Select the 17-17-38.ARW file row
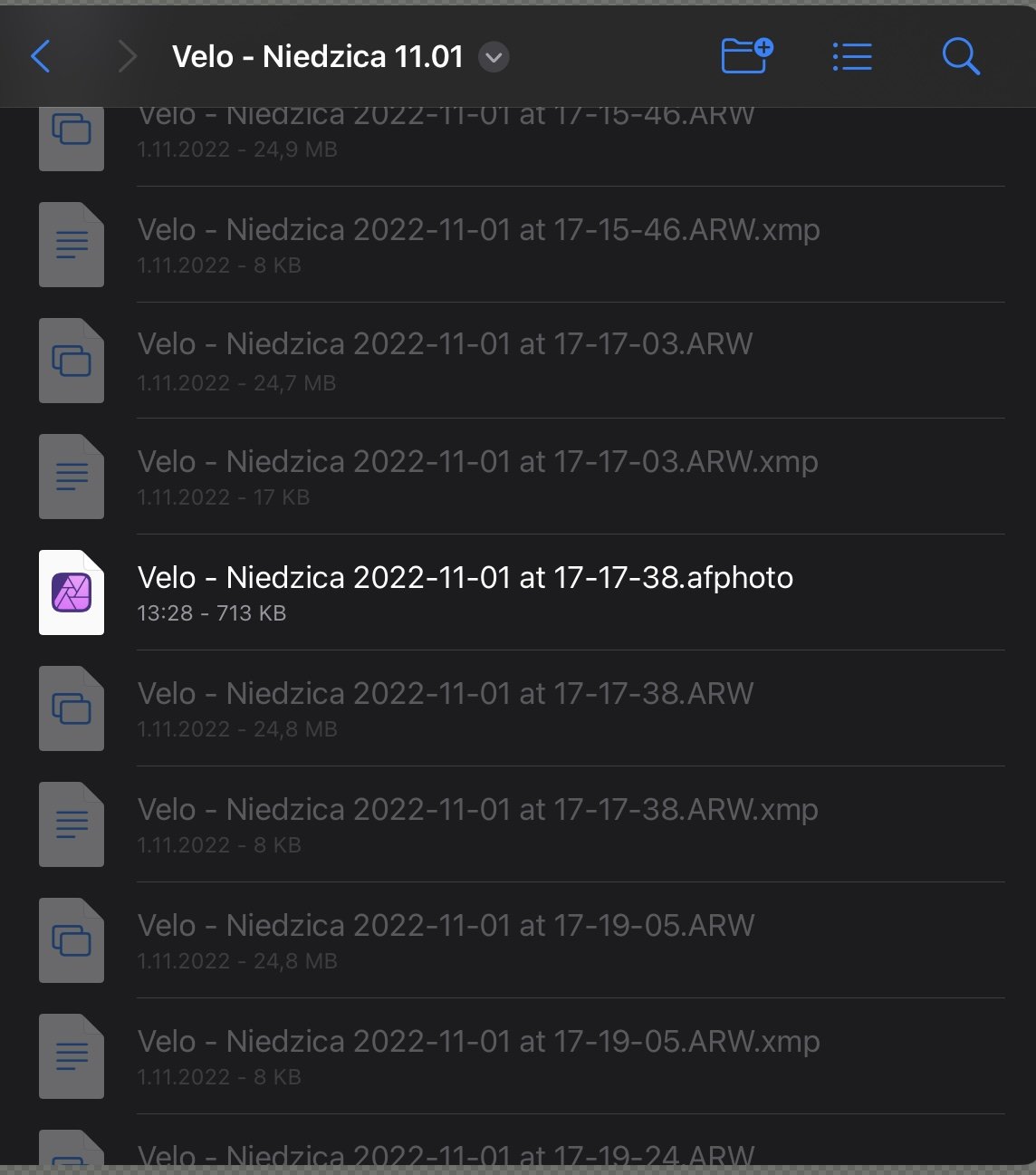This screenshot has height=1175, width=1036. tap(522, 708)
